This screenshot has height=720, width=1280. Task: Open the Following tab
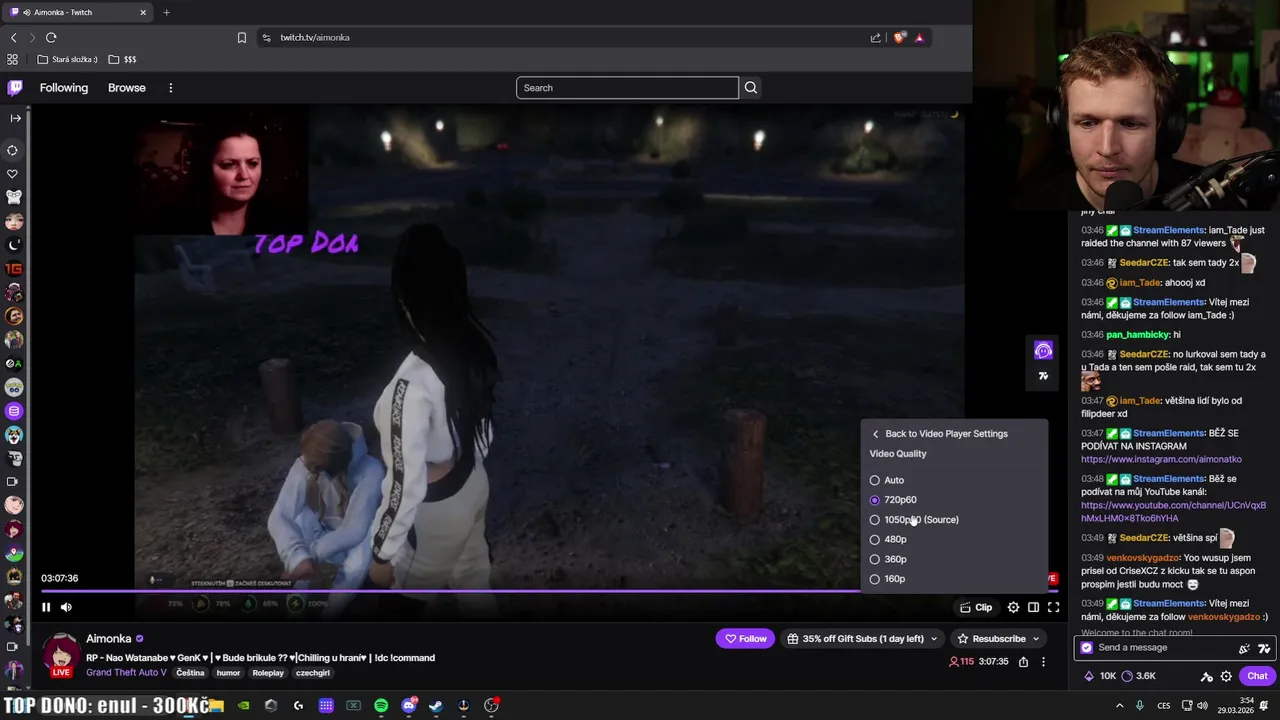point(64,88)
